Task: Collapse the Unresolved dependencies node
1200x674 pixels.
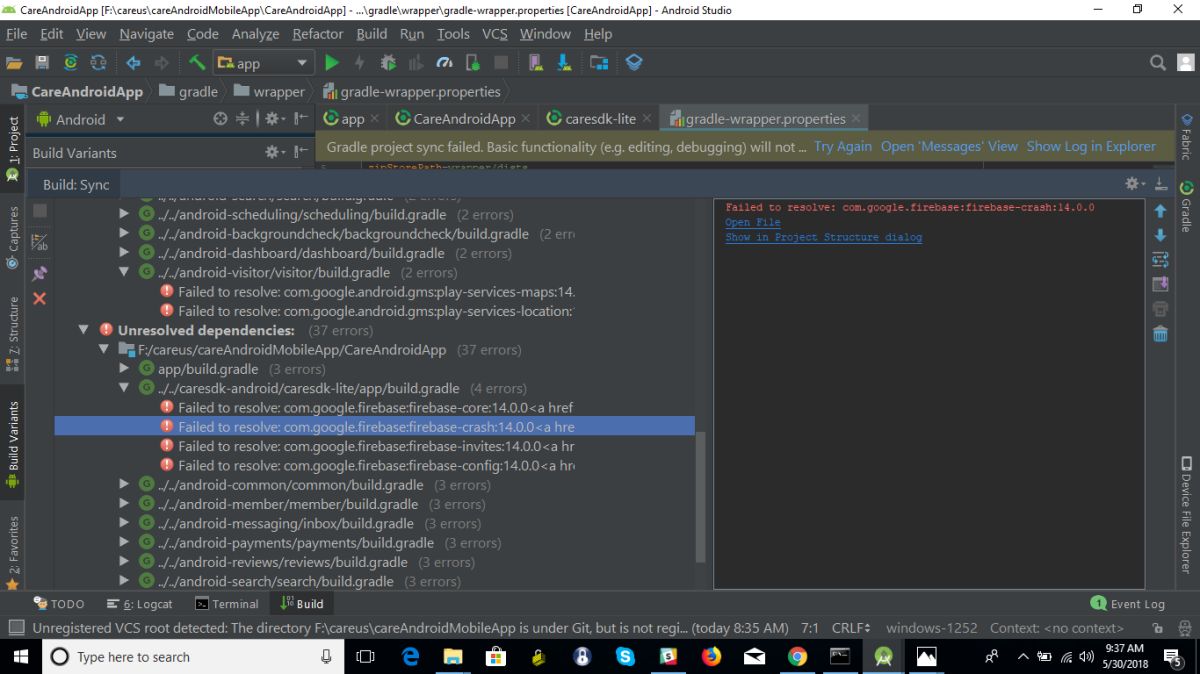Action: pos(84,330)
